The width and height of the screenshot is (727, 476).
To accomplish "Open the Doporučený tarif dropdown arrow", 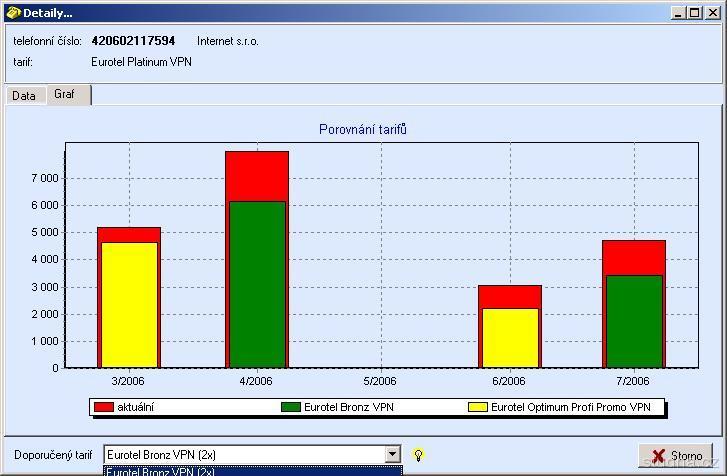I will point(393,455).
